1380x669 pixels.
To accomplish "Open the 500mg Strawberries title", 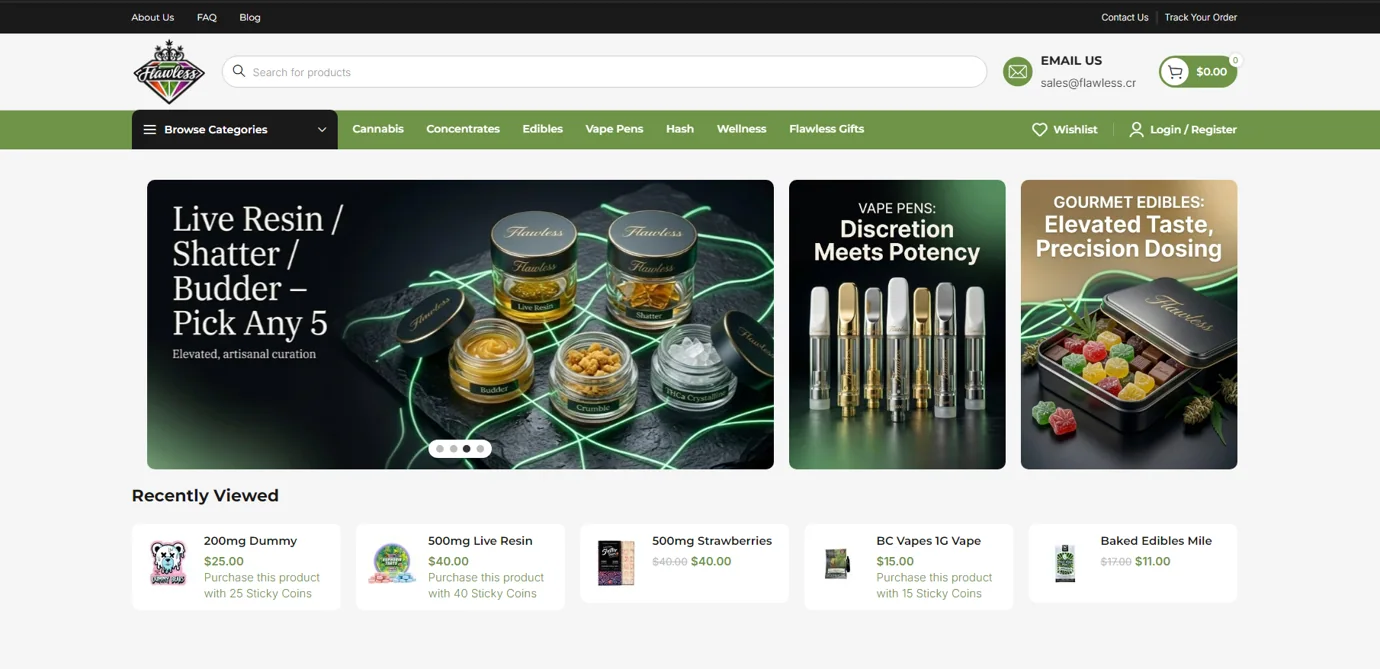I will 712,541.
